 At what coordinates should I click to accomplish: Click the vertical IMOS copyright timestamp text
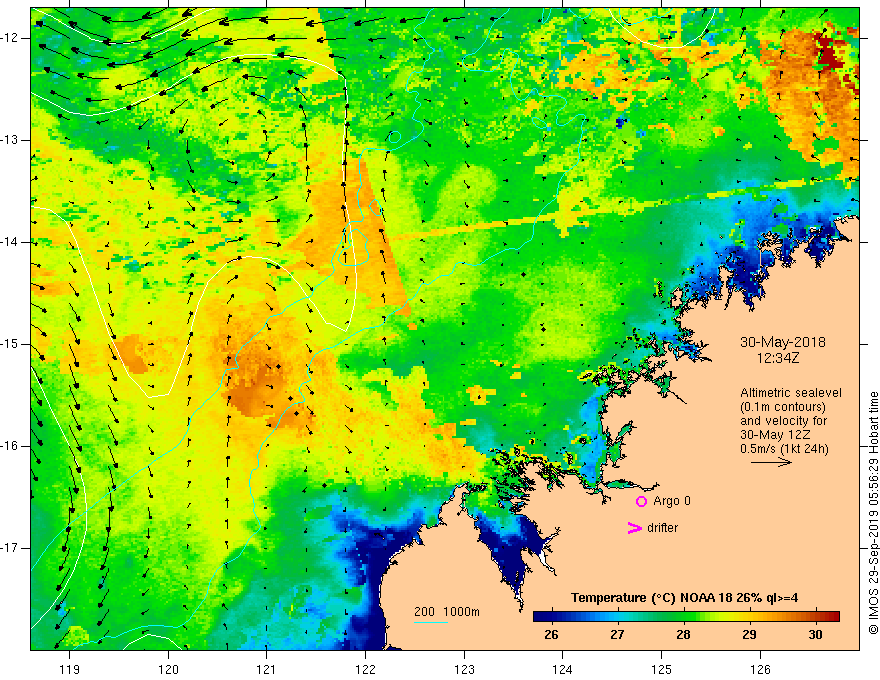point(873,513)
